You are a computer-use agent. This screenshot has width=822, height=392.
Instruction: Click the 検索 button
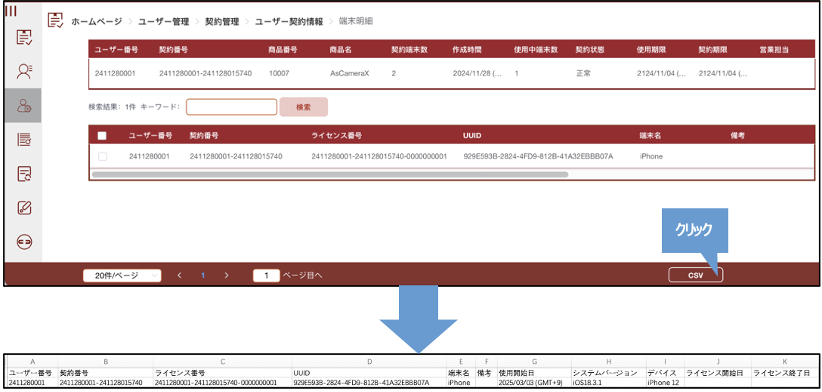(x=304, y=107)
